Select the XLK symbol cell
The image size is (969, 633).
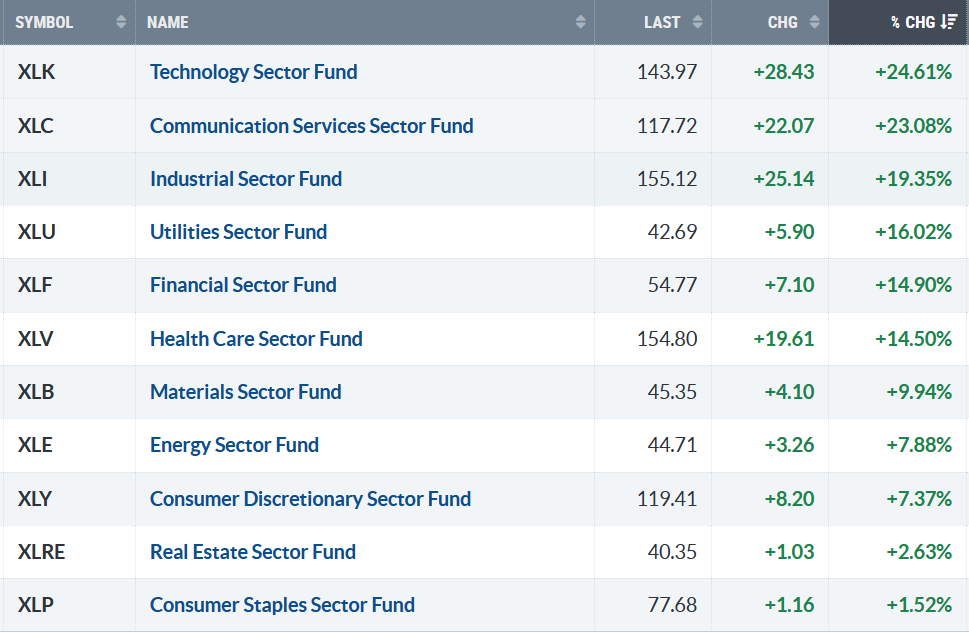(x=35, y=72)
